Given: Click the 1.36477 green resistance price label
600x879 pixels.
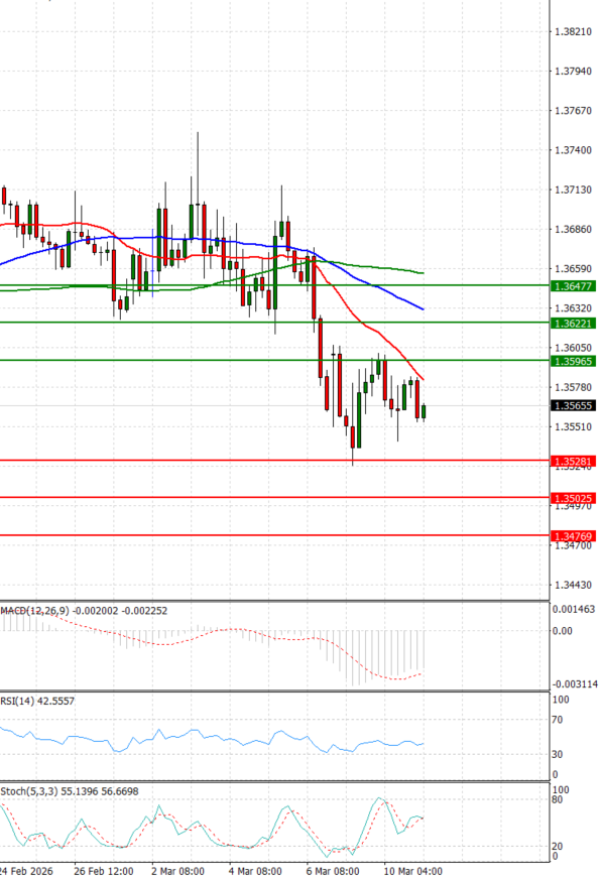Looking at the screenshot, I should click(573, 286).
